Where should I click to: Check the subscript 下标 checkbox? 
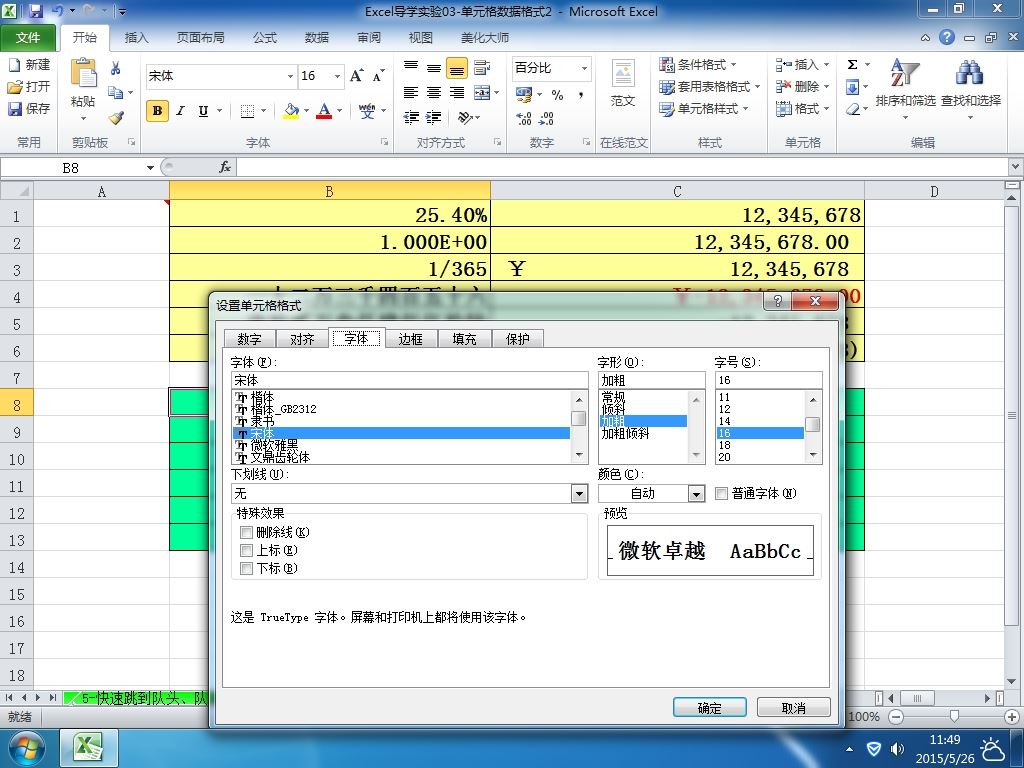click(x=247, y=569)
